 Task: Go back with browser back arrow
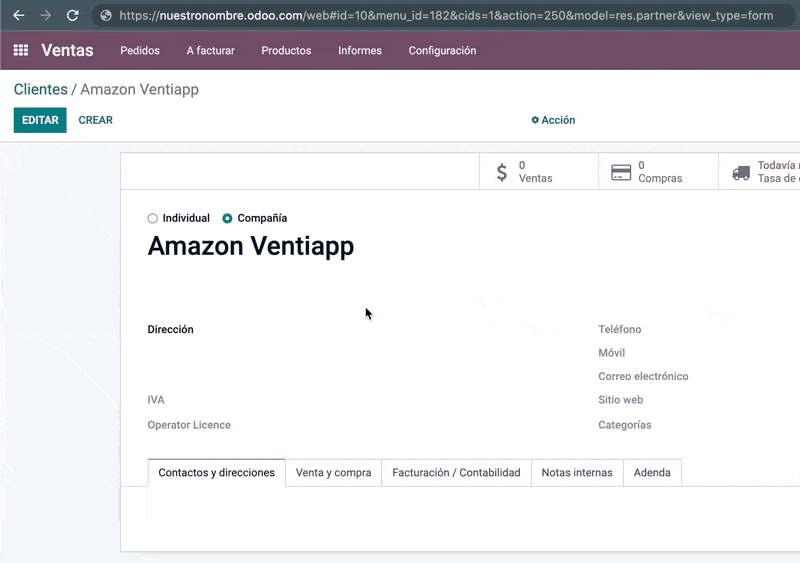[x=19, y=15]
